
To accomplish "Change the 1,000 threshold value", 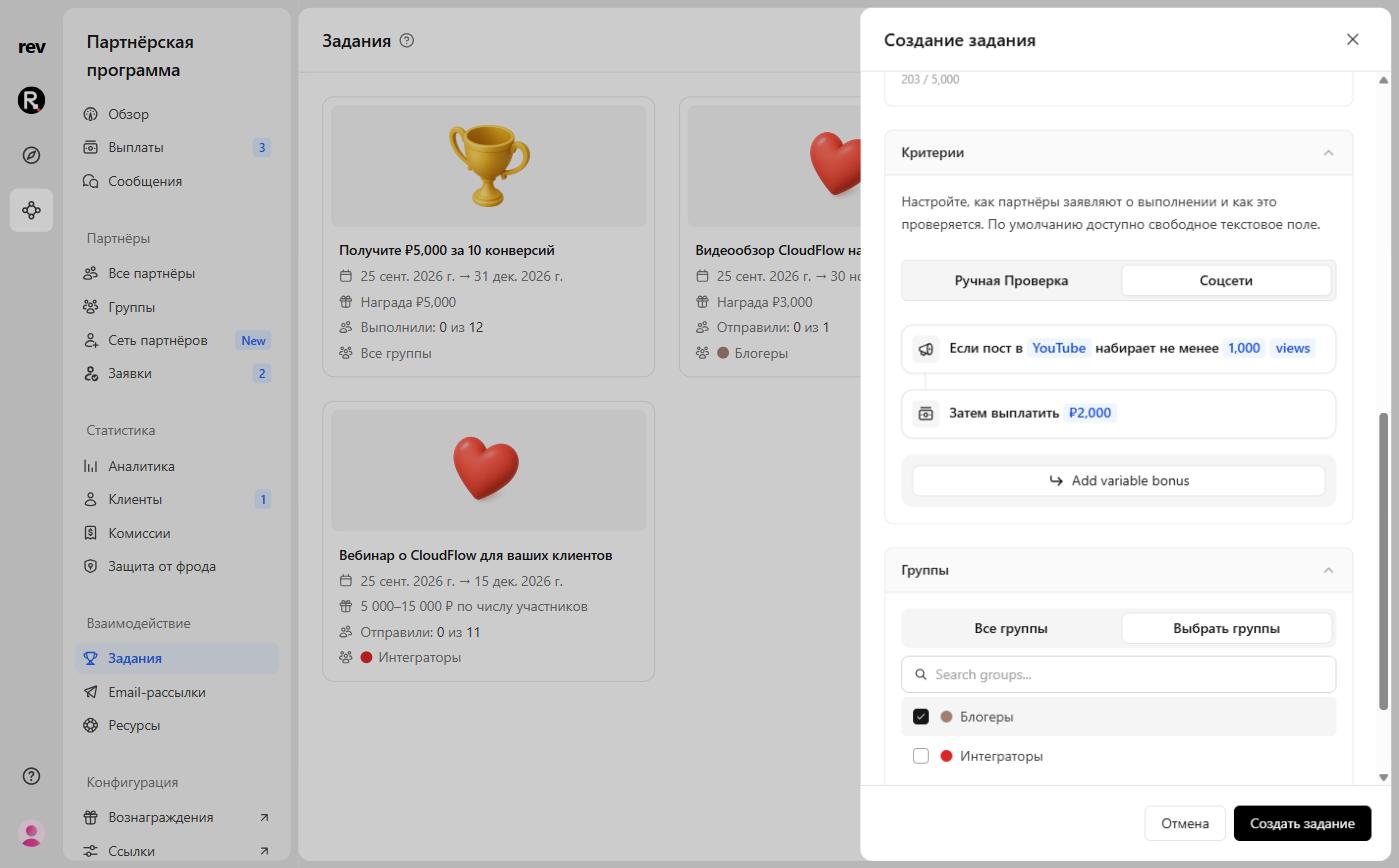I will (x=1244, y=348).
